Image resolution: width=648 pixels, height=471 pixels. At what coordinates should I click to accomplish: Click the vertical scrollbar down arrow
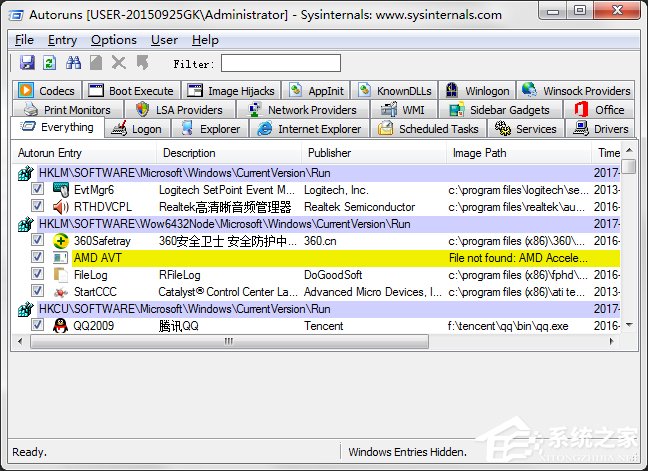pos(628,325)
